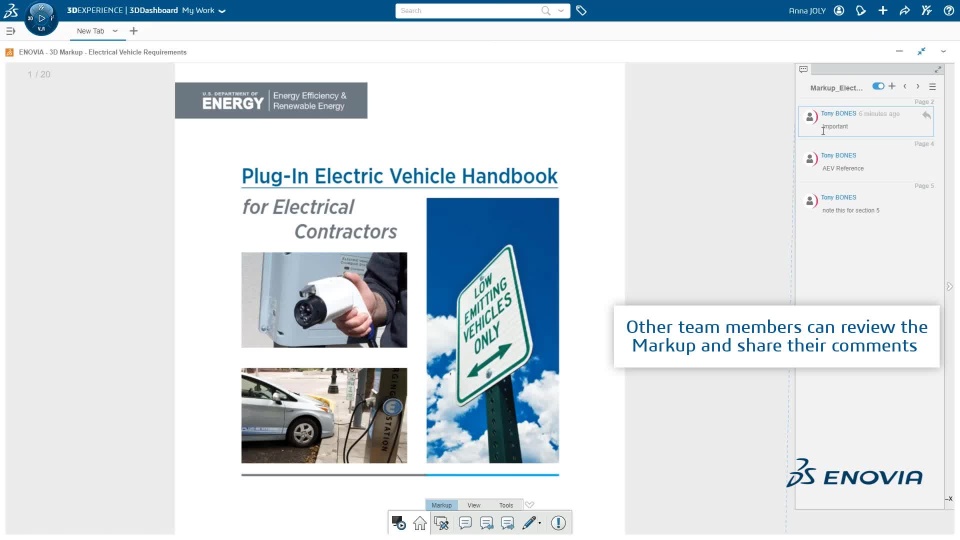Viewport: 960px width, 540px height.
Task: Close the comments panel with X
Action: tap(949, 499)
